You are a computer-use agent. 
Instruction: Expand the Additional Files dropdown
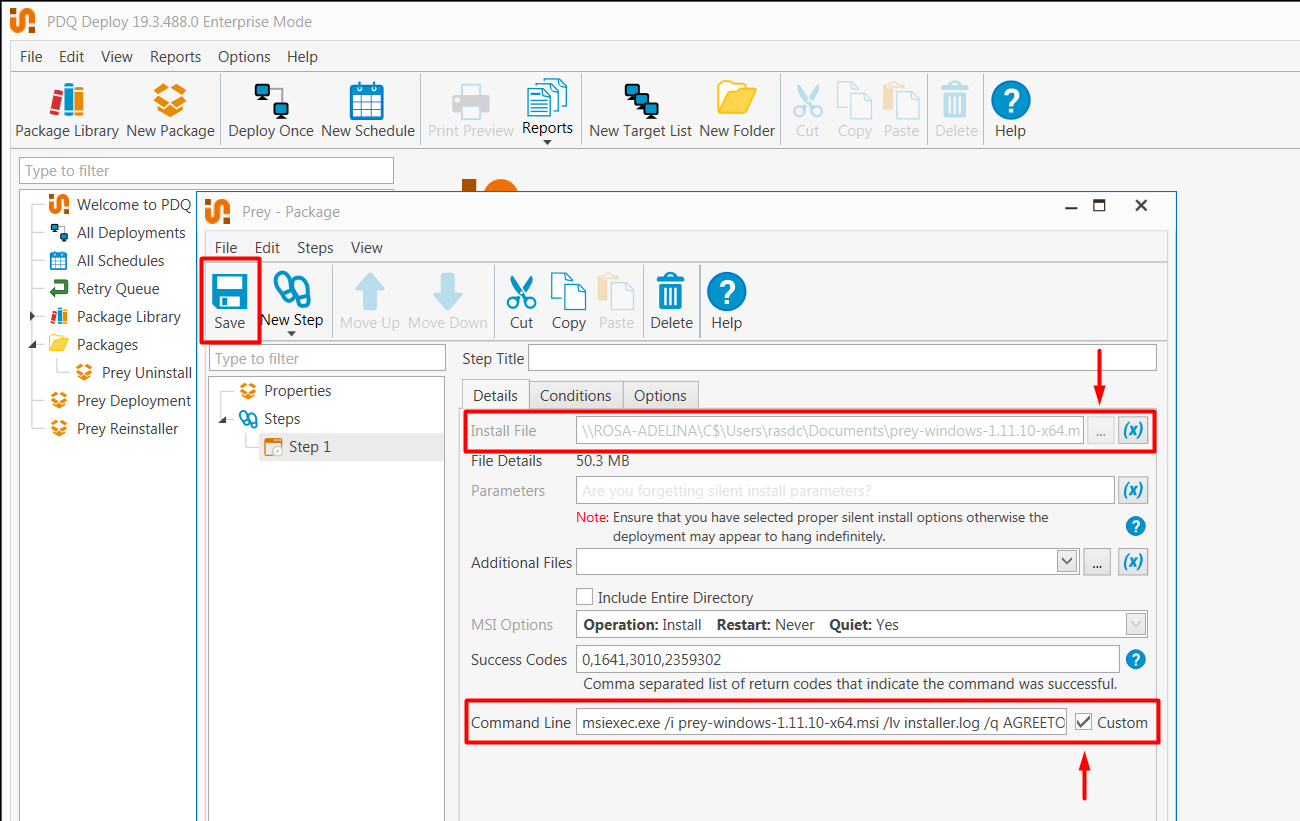point(1066,562)
